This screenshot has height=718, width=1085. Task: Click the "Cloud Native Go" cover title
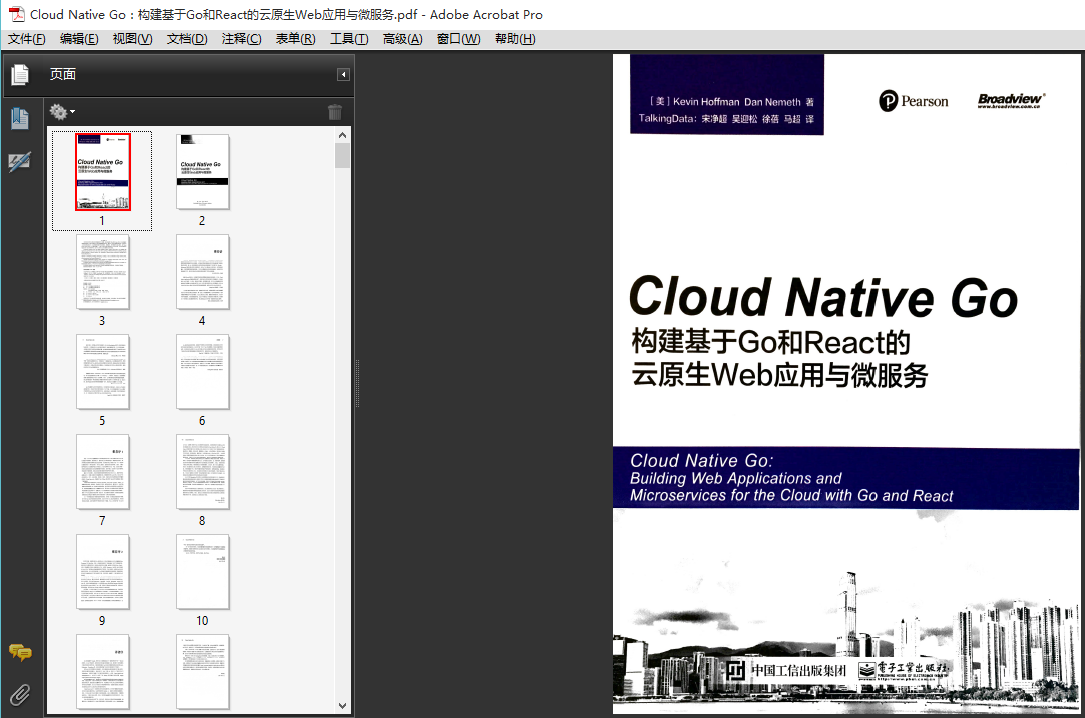(x=823, y=297)
